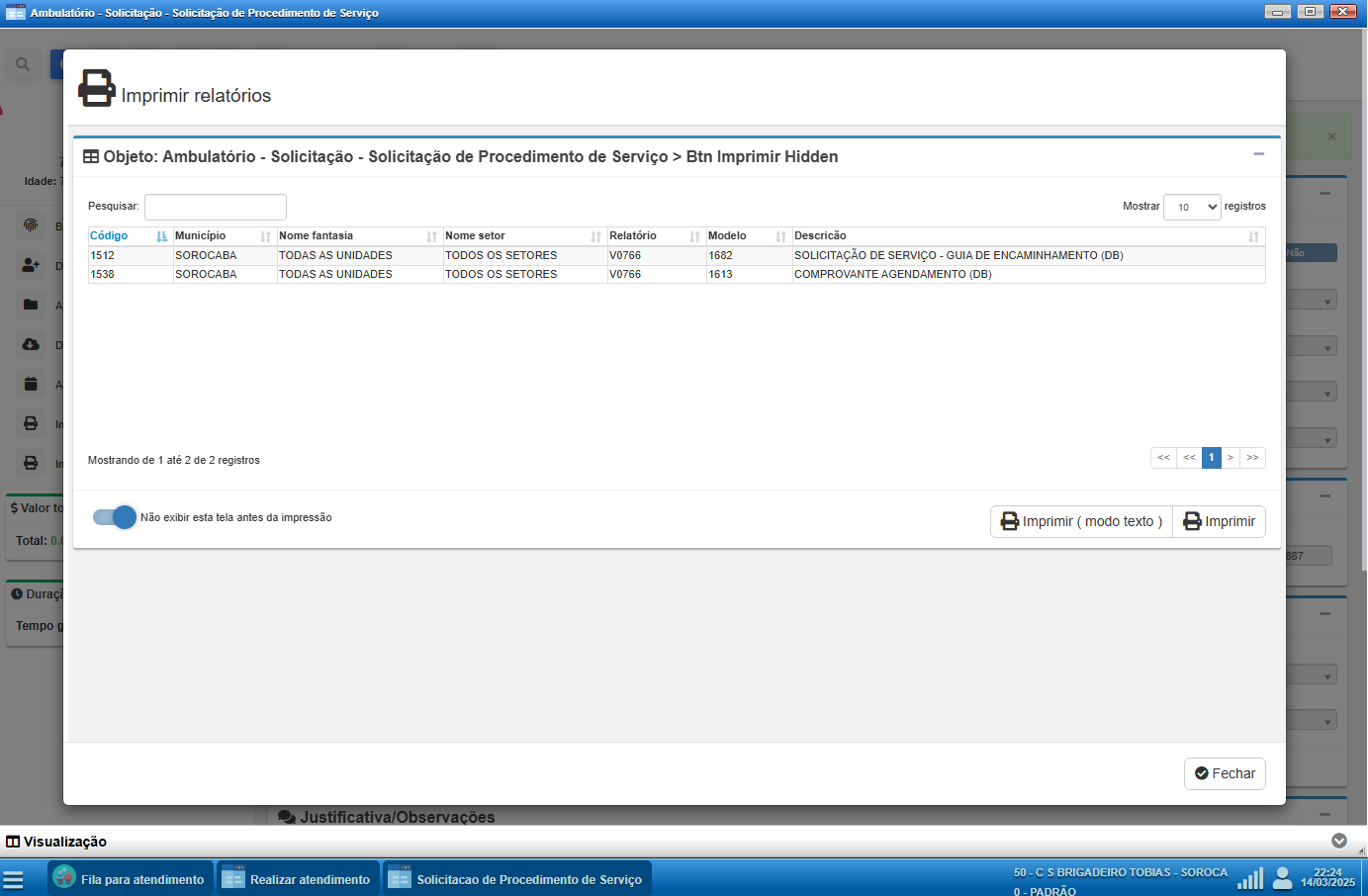The width and height of the screenshot is (1368, 896).
Task: Collapse the Objeto panel with minus icon
Action: click(x=1258, y=154)
